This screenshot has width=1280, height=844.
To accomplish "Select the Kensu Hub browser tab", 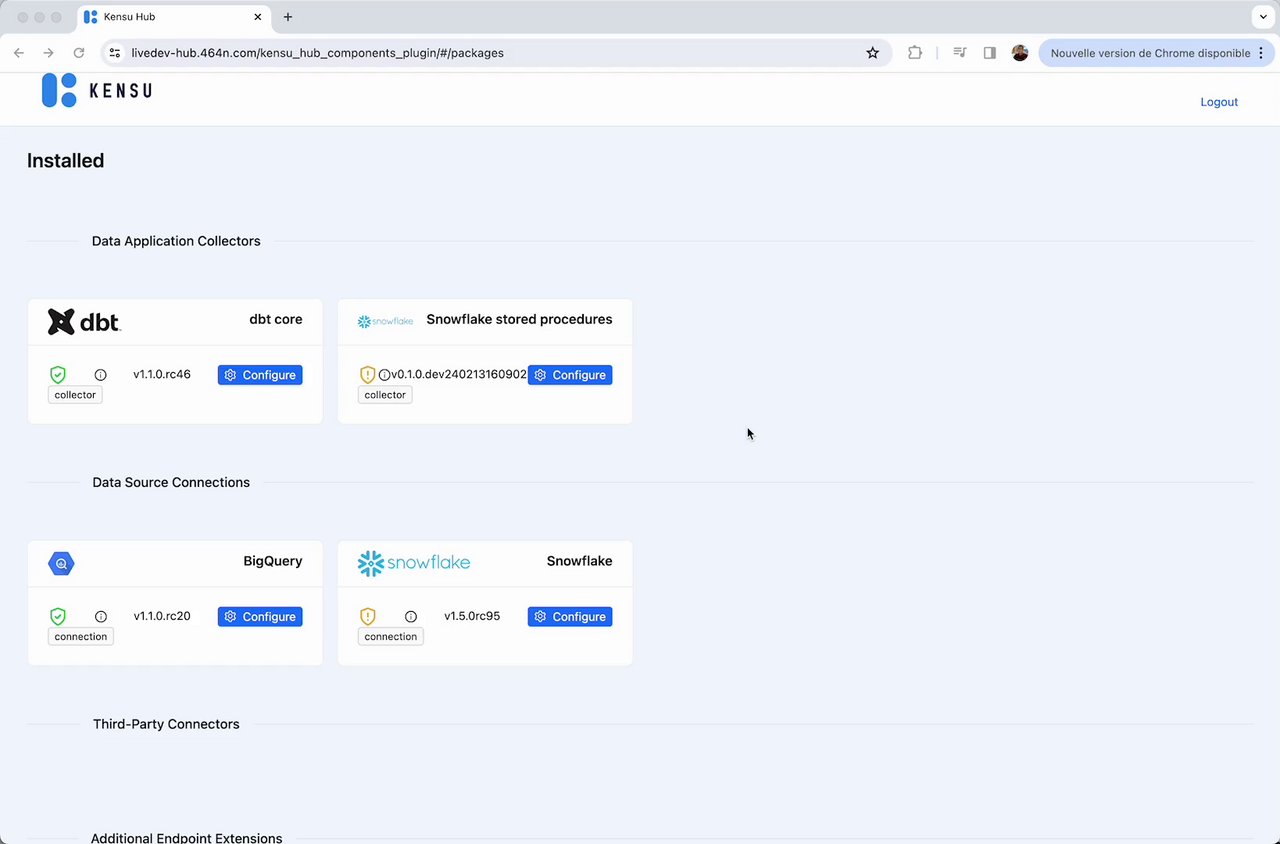I will pos(174,17).
